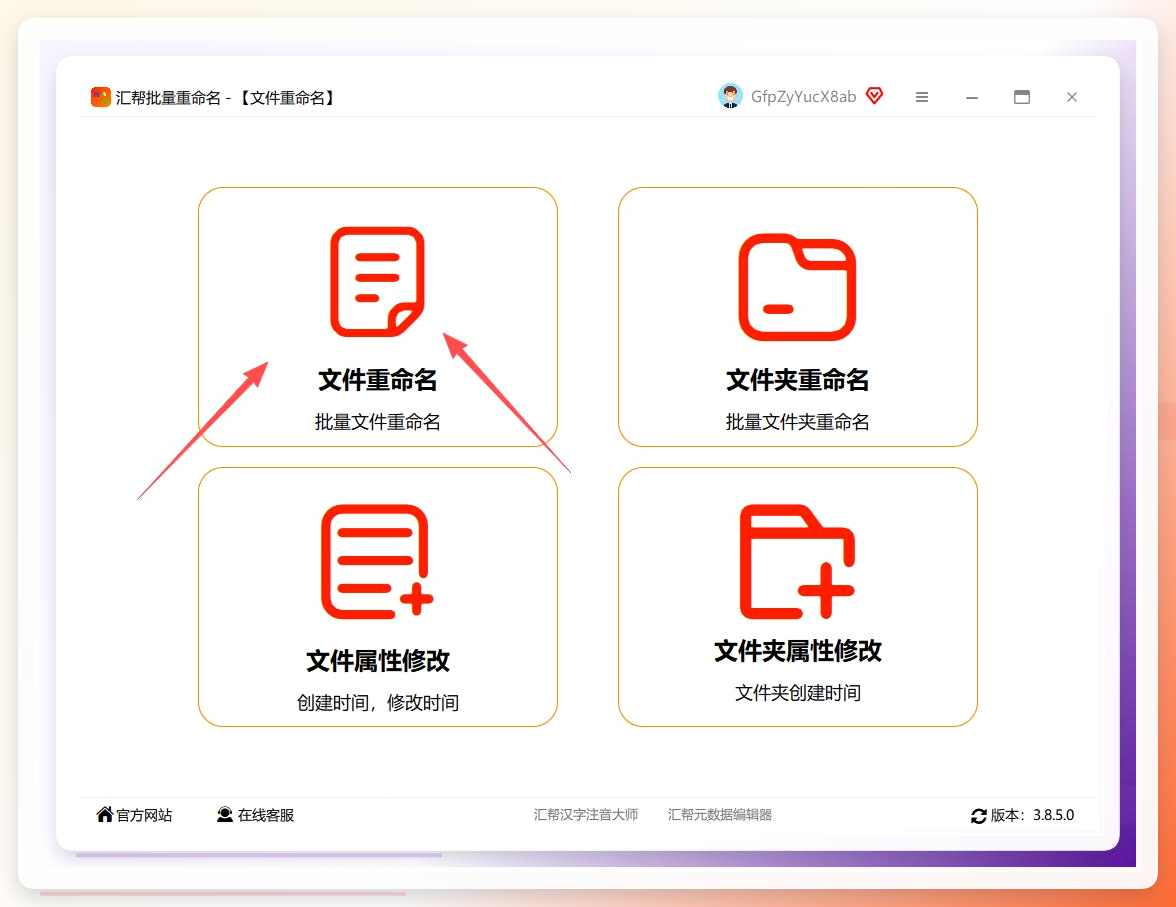Click the refresh icon beside 版本
1176x907 pixels.
click(979, 815)
